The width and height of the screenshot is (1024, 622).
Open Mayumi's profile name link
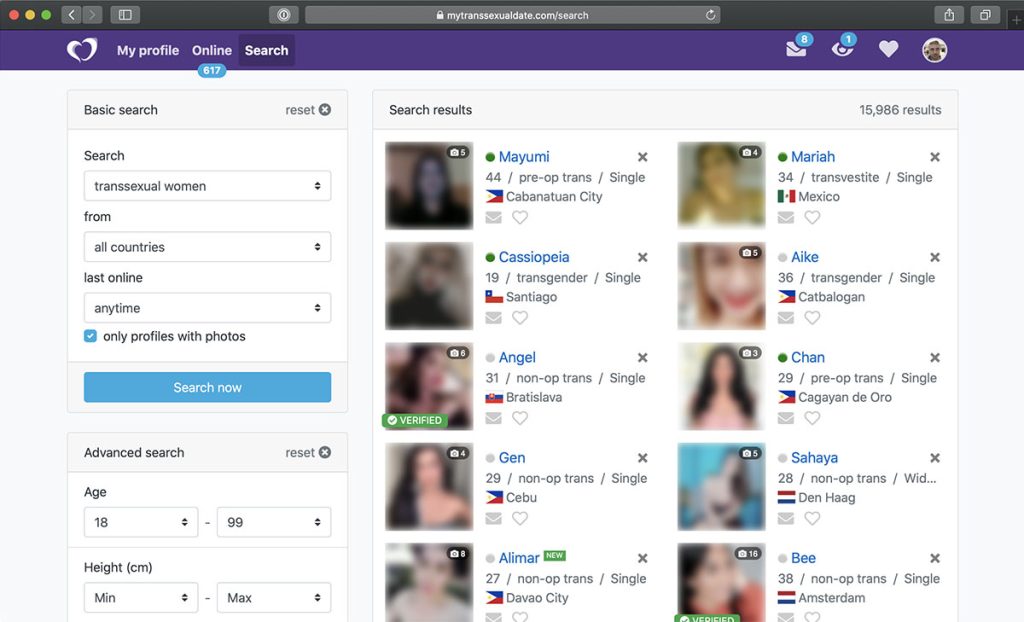(524, 157)
